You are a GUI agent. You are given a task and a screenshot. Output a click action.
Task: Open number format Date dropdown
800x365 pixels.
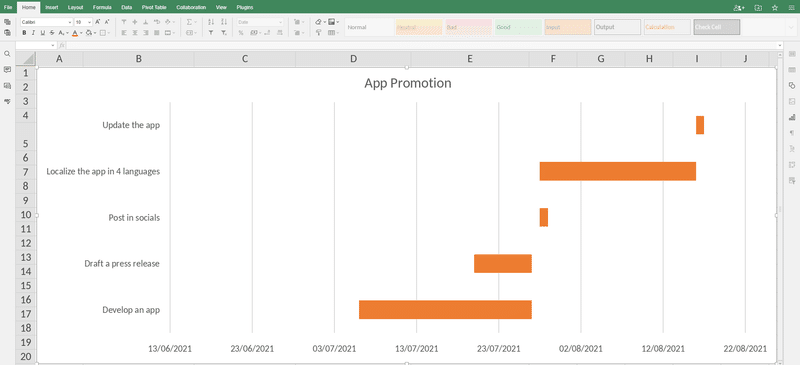[280, 22]
